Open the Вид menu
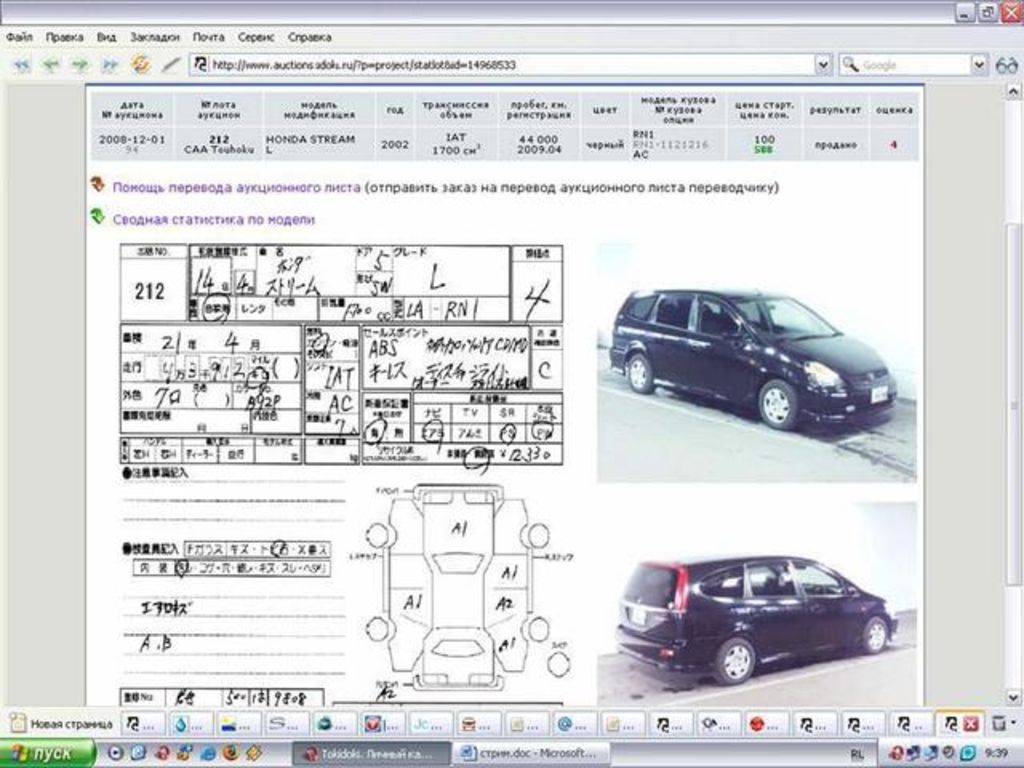 (106, 37)
